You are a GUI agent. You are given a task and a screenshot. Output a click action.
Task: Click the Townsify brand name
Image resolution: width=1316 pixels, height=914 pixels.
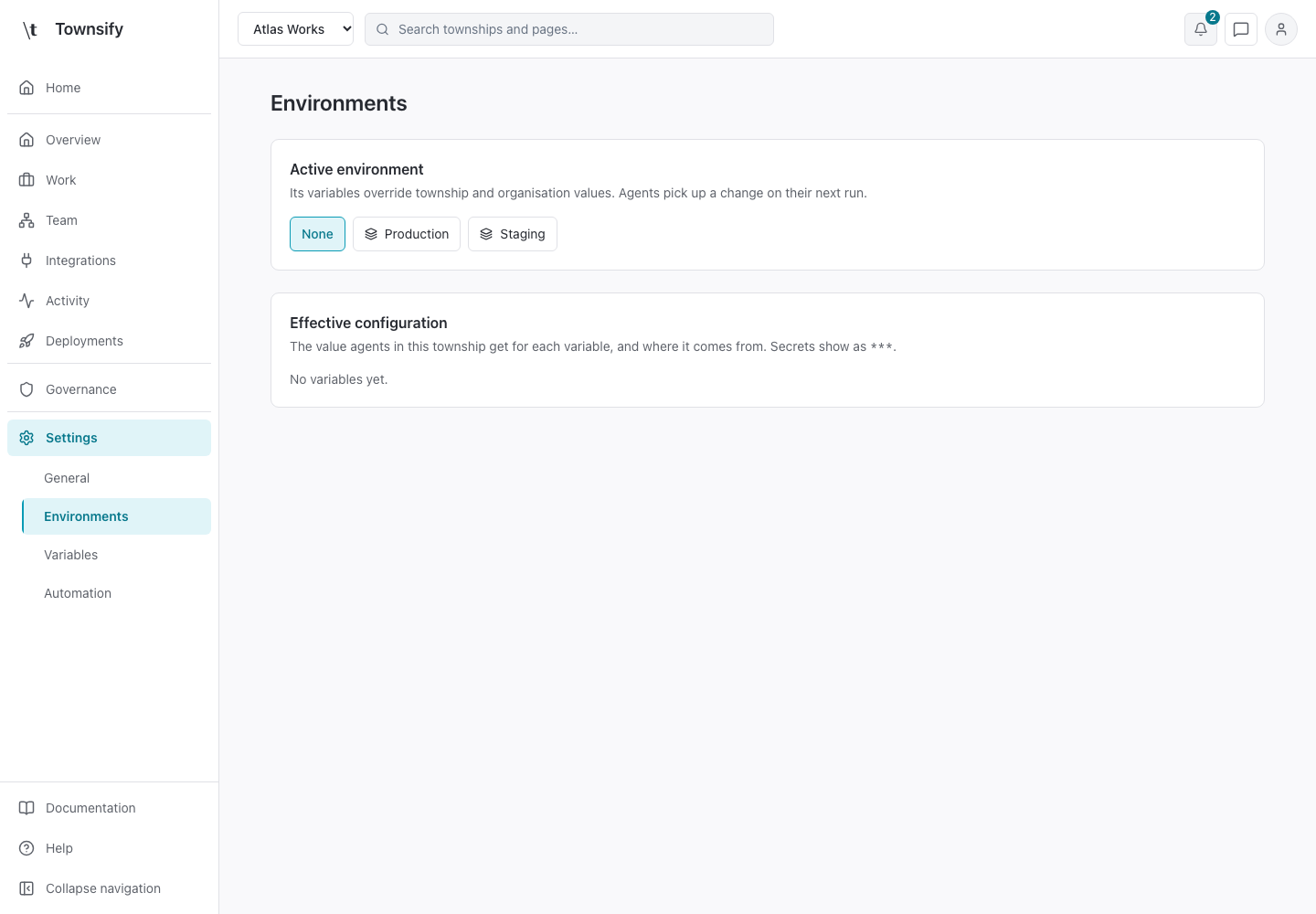pyautogui.click(x=89, y=29)
